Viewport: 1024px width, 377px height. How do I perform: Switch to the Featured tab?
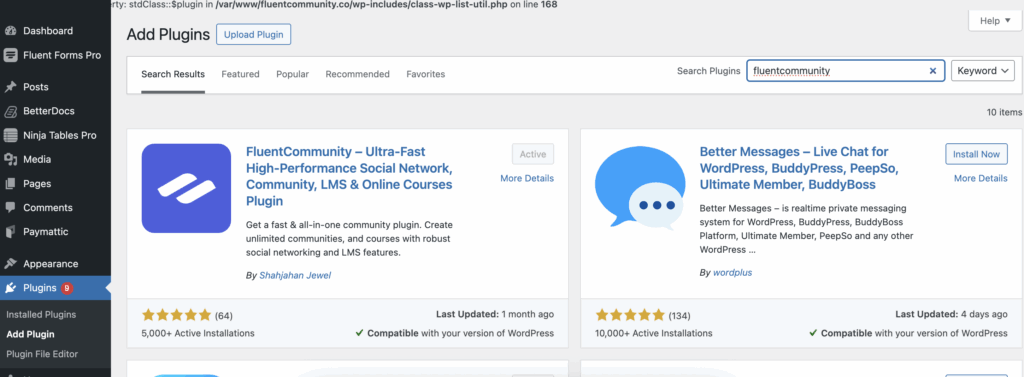point(240,74)
